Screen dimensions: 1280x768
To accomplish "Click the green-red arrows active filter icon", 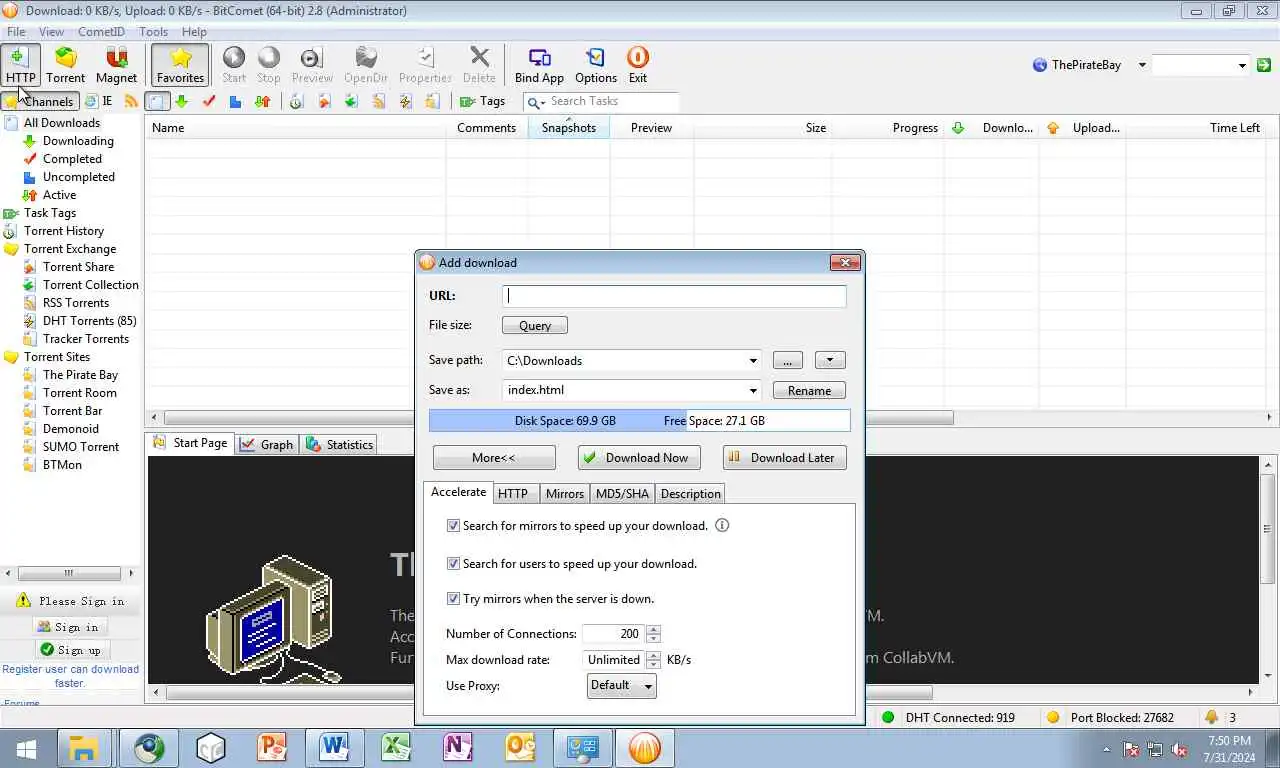I will [x=262, y=101].
